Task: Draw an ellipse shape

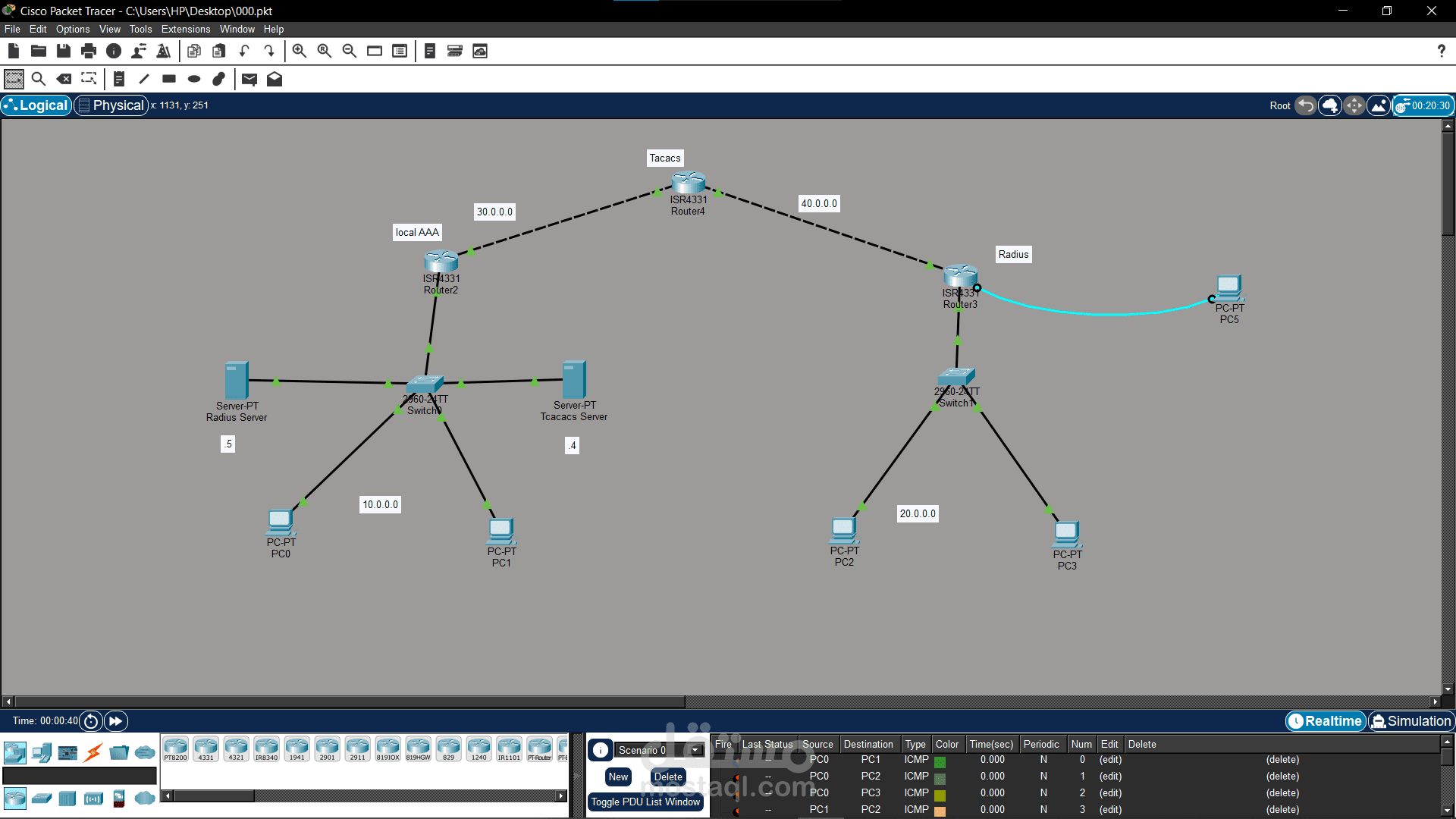Action: click(x=194, y=79)
